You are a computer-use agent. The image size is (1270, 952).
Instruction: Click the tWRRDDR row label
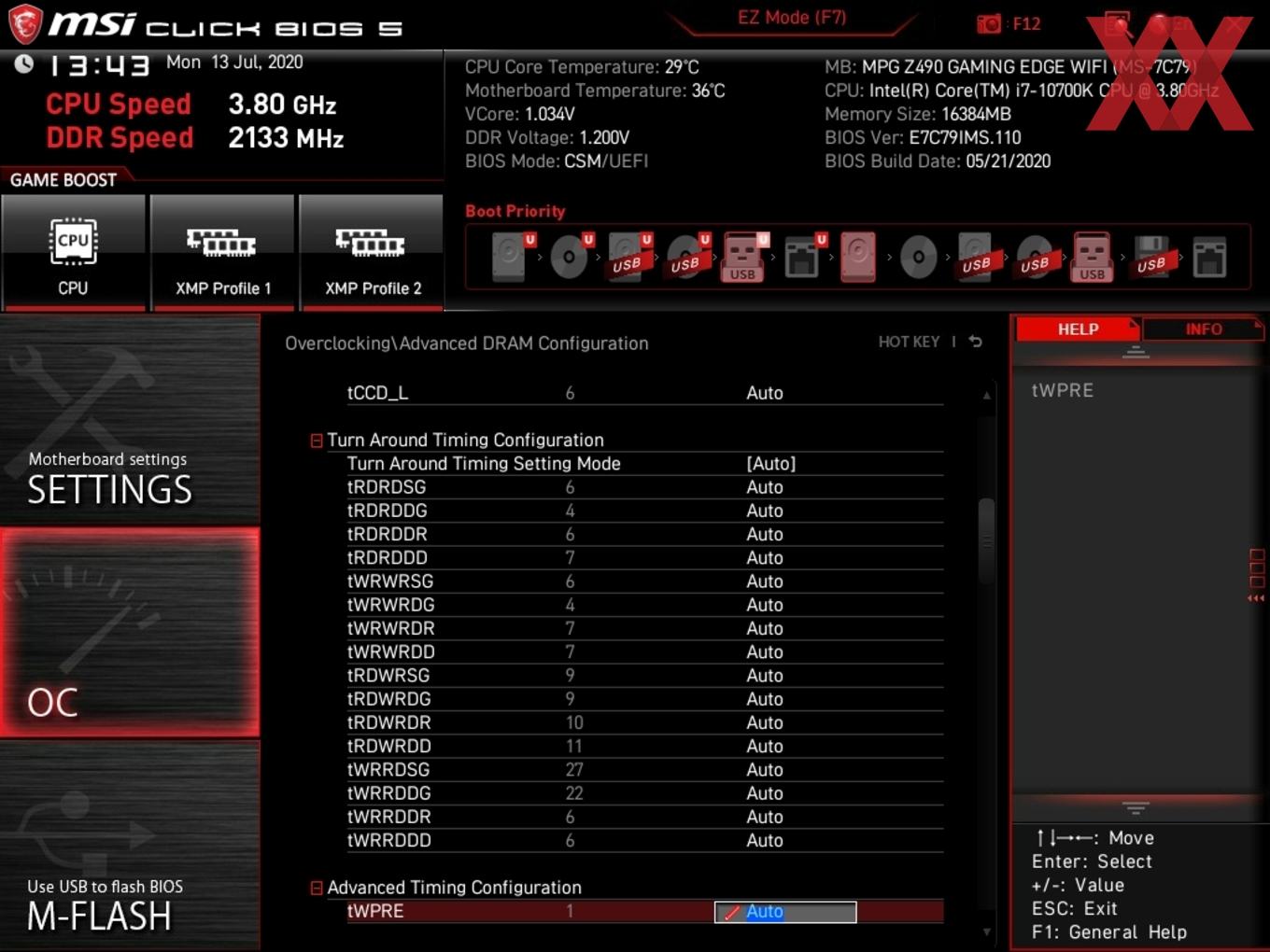point(389,817)
